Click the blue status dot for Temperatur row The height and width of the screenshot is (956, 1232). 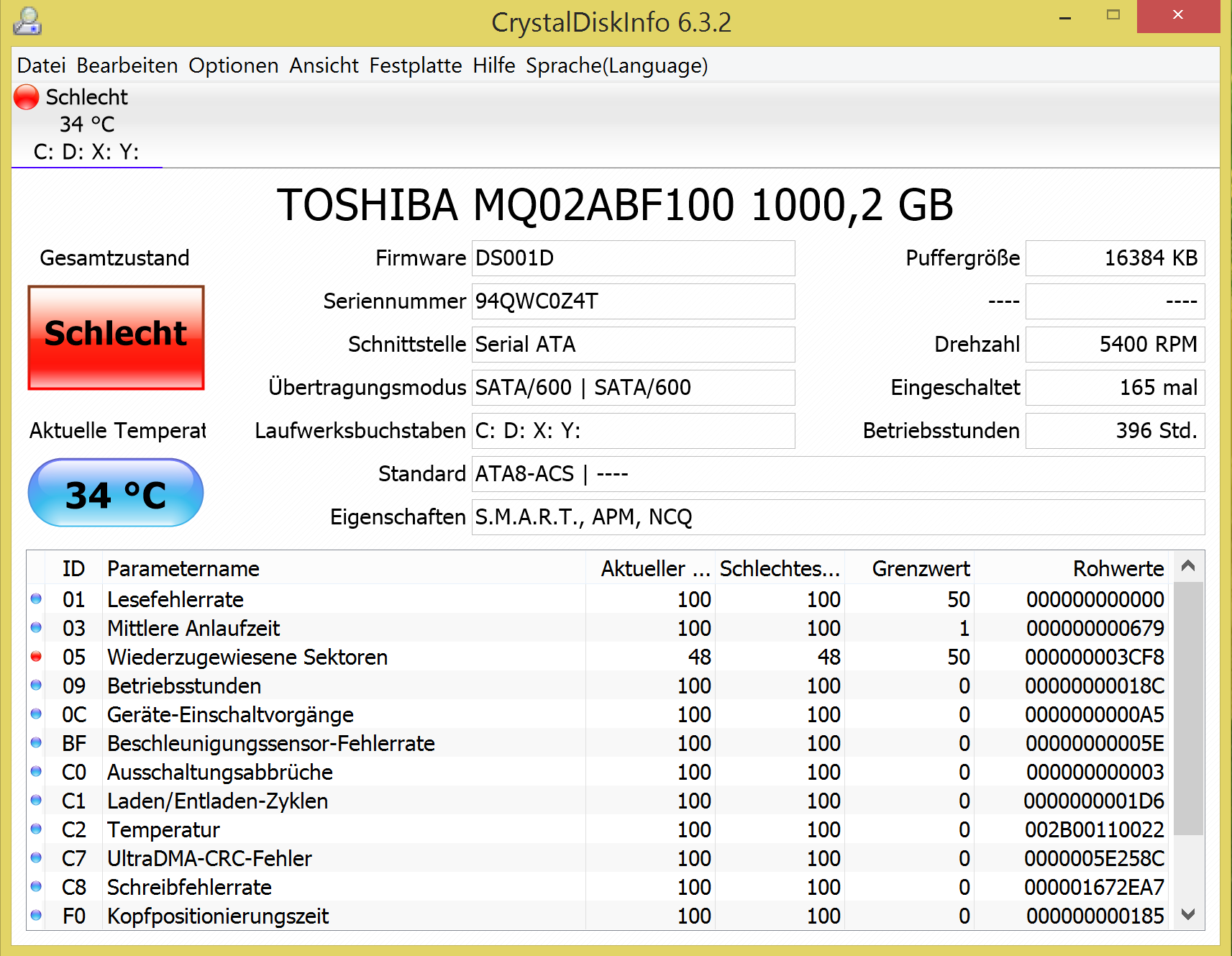coord(36,829)
